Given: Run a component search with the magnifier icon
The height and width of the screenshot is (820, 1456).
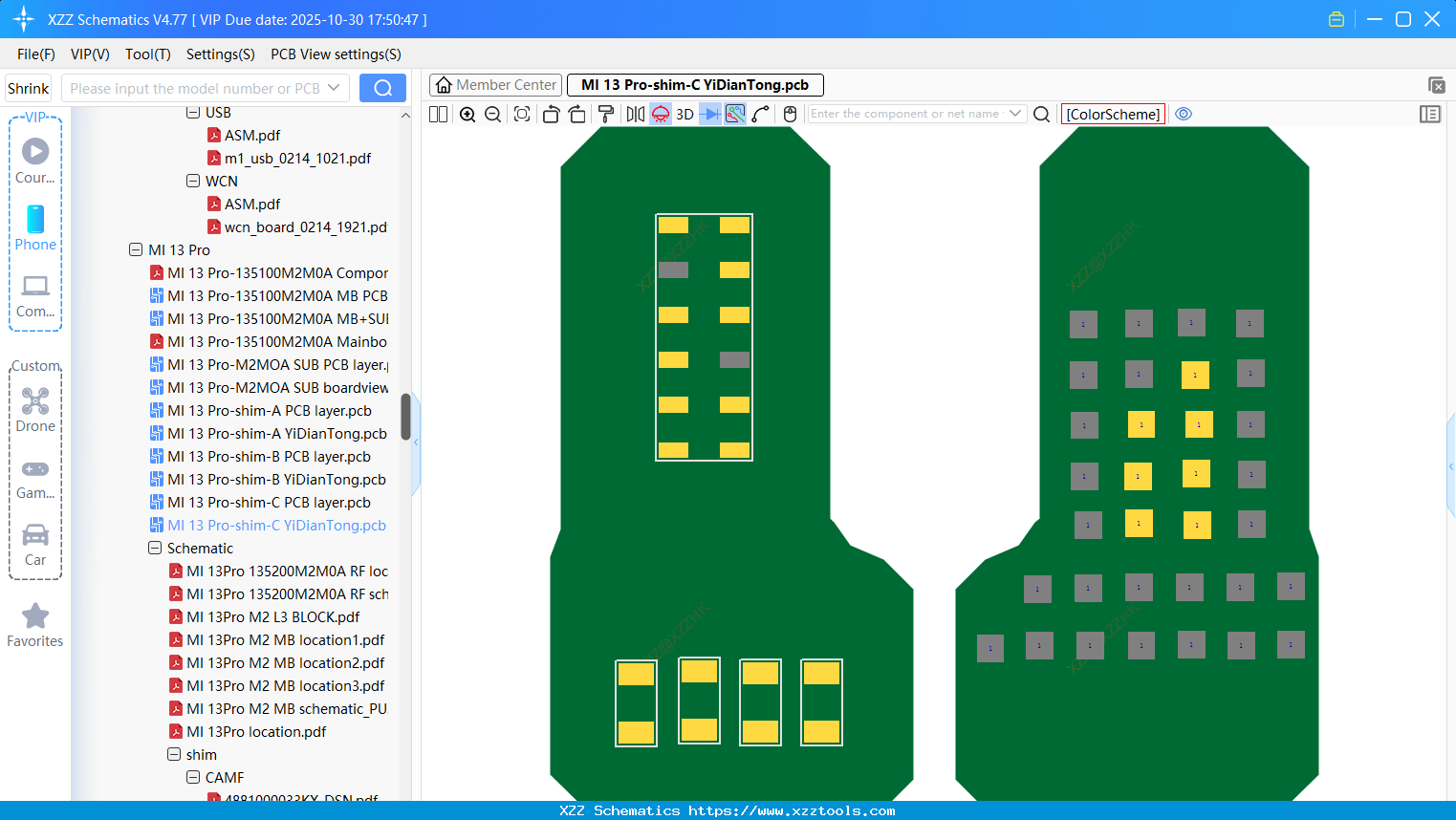Looking at the screenshot, I should (x=1041, y=114).
